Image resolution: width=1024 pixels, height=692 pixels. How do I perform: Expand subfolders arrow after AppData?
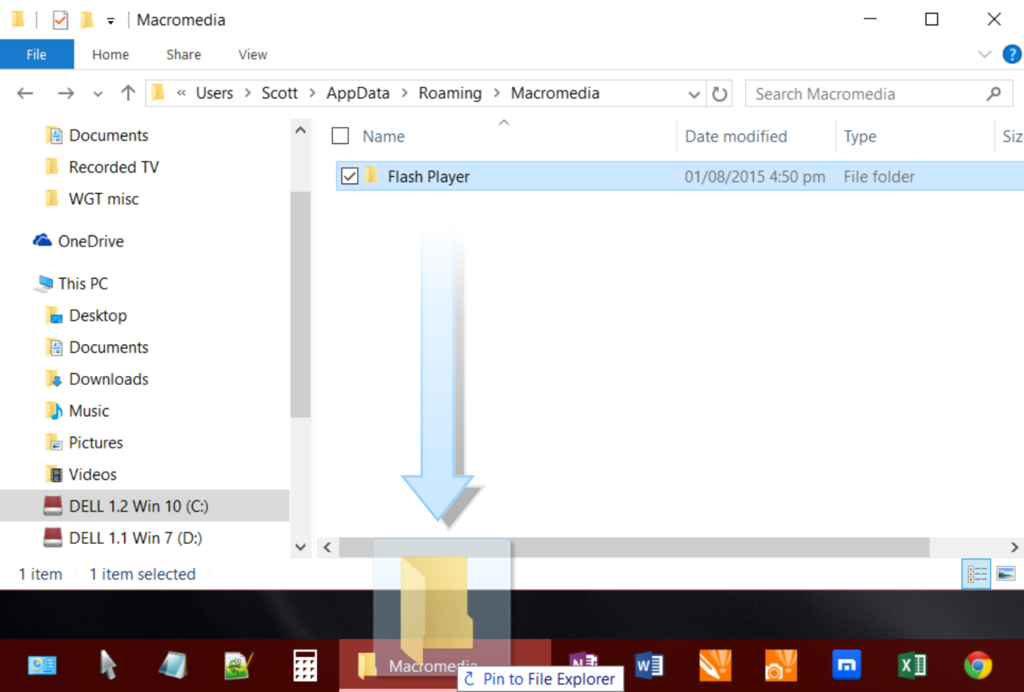pos(404,93)
